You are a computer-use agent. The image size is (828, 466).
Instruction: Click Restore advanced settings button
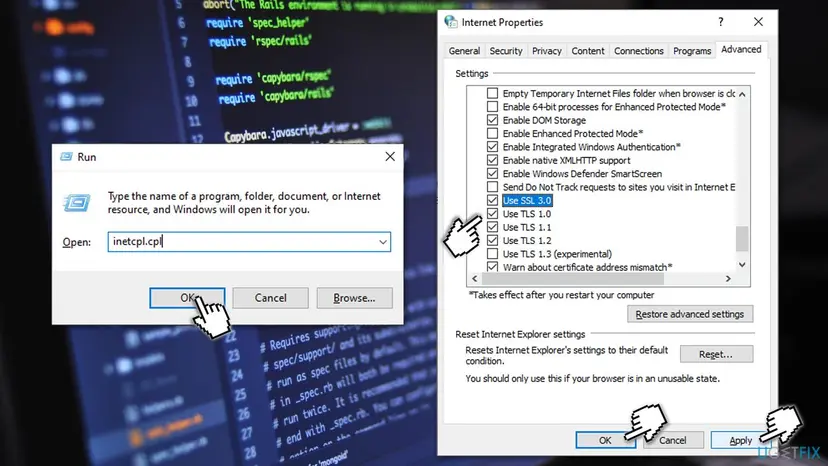(x=690, y=314)
